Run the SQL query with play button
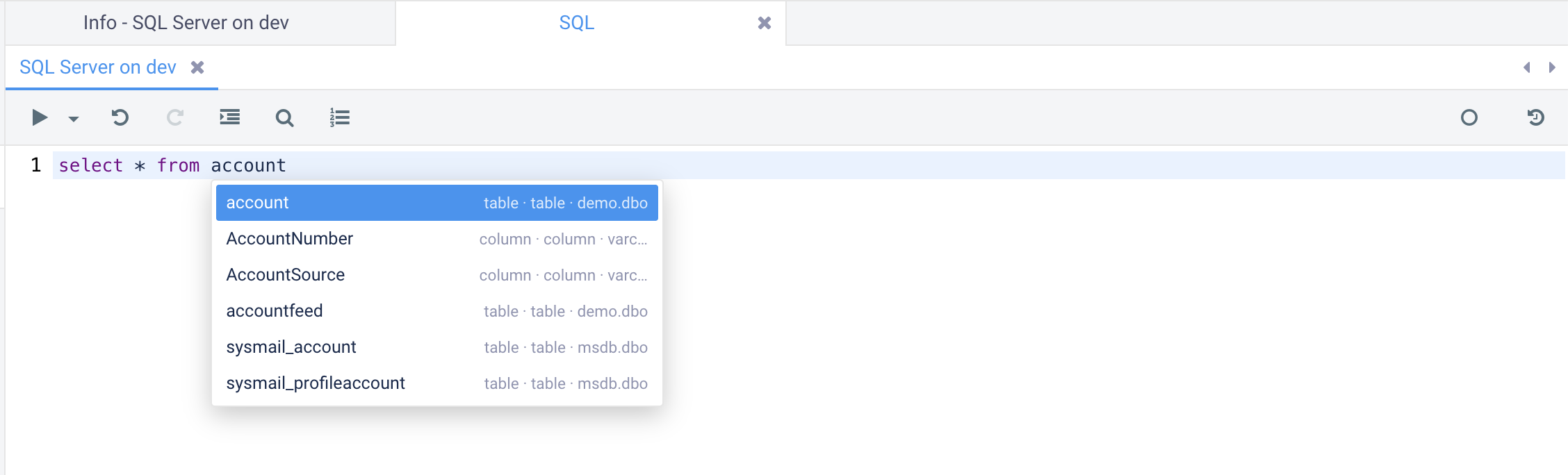 point(40,117)
